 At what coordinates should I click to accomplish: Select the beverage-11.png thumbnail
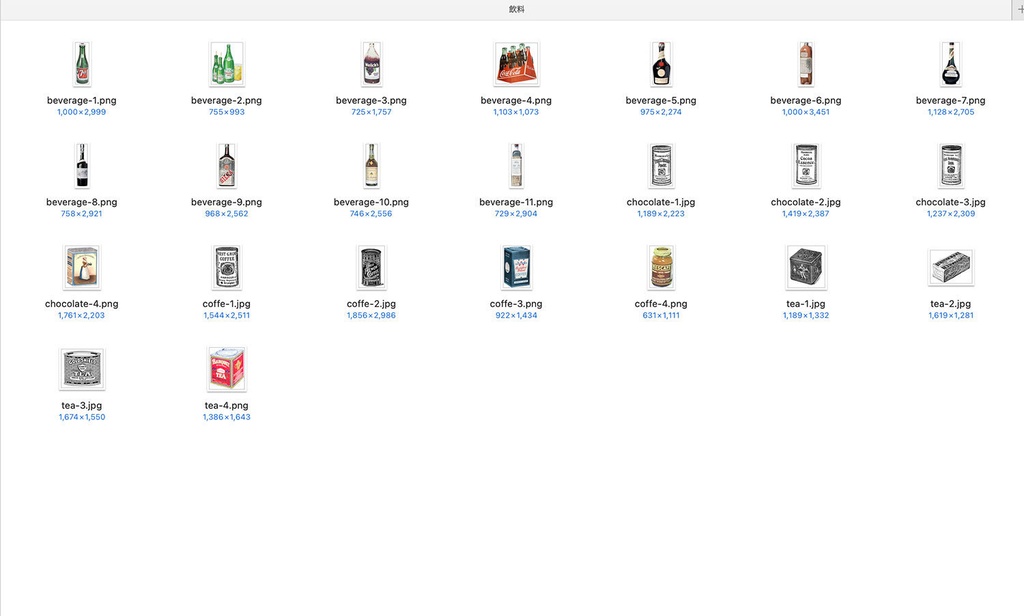coord(517,166)
